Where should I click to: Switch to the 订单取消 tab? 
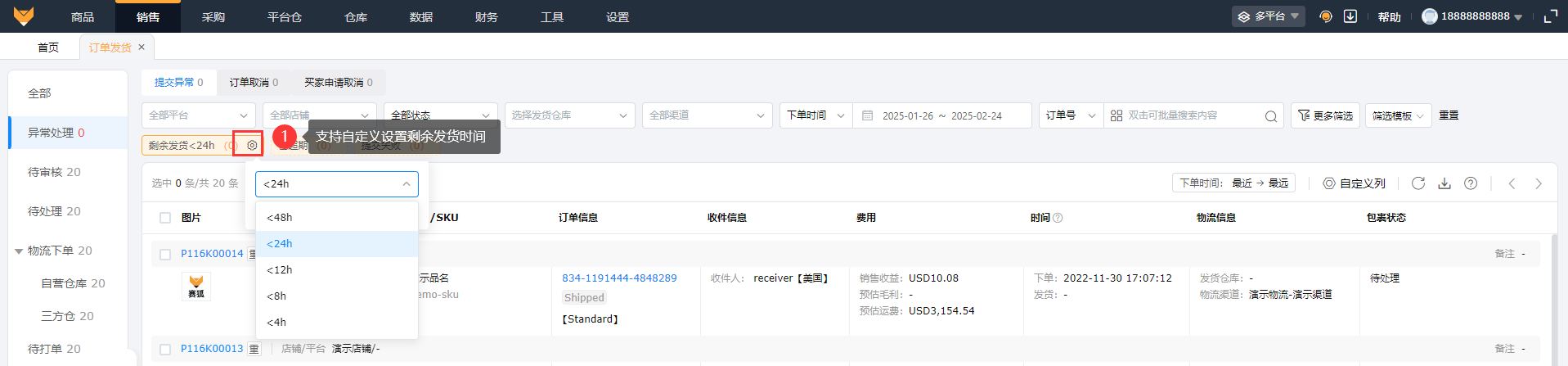coord(254,83)
